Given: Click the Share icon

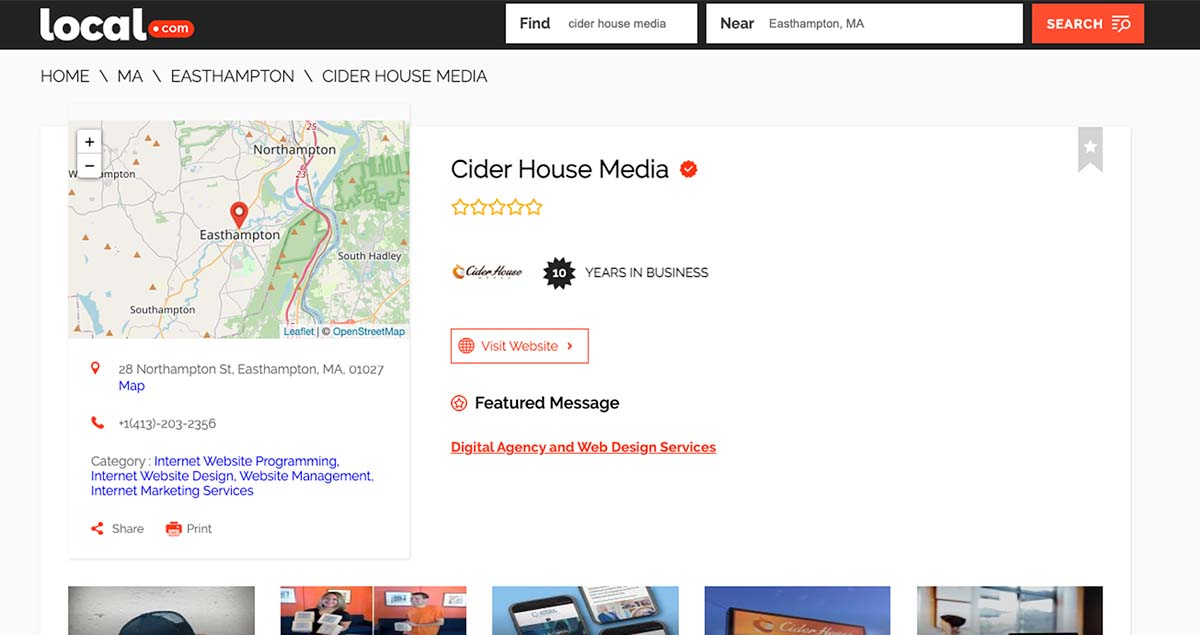Looking at the screenshot, I should click(98, 529).
